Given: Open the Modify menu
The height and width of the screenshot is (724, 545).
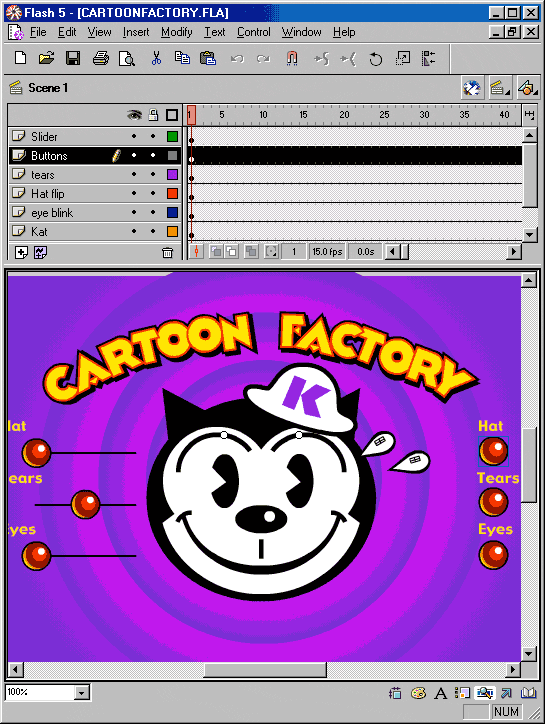Looking at the screenshot, I should pos(176,32).
